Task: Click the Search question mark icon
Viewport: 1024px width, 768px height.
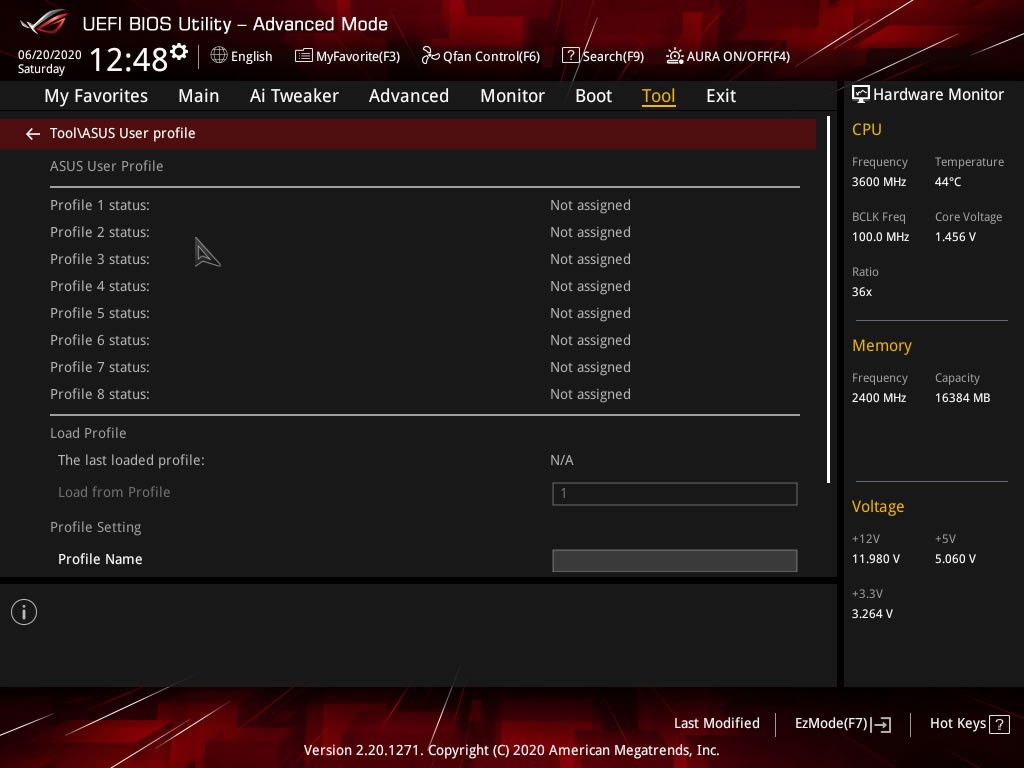Action: (570, 56)
